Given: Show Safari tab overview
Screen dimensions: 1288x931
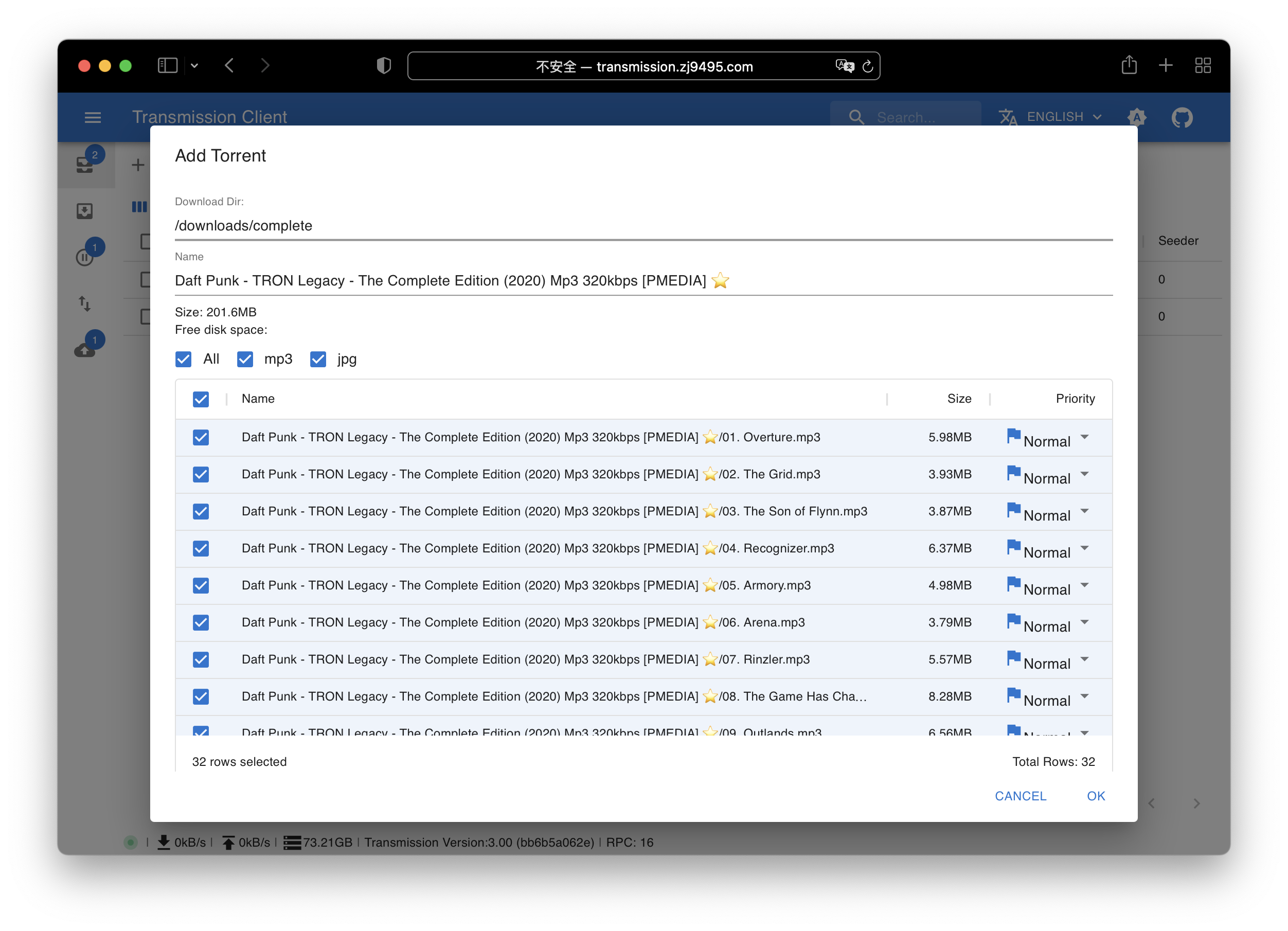Looking at the screenshot, I should click(x=1203, y=65).
